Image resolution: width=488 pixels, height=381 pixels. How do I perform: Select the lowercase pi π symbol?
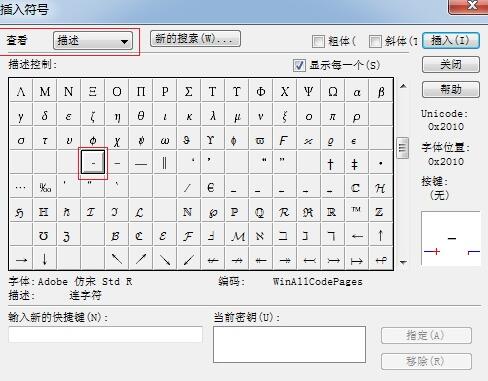(x=332, y=115)
